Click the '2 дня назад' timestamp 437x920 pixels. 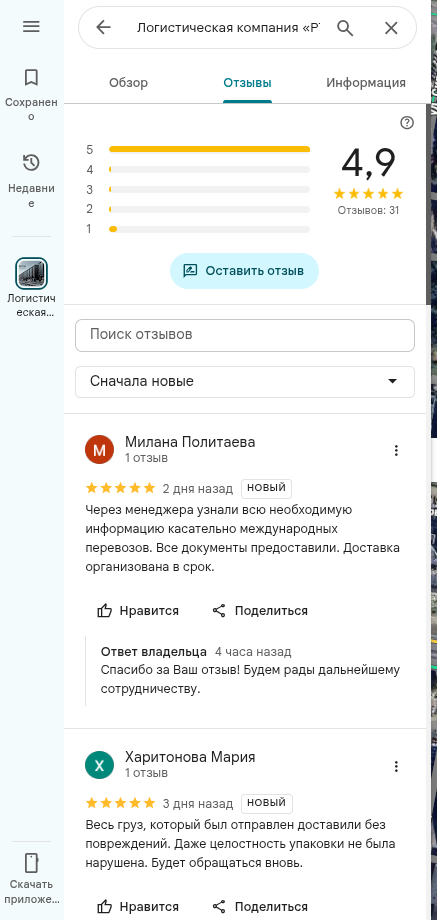198,489
